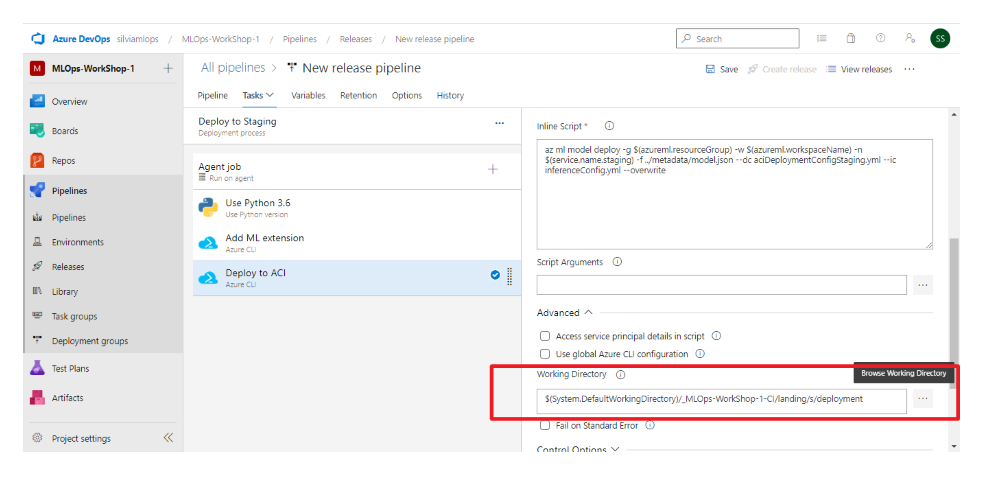
Task: Click the Search box
Action: tap(738, 39)
